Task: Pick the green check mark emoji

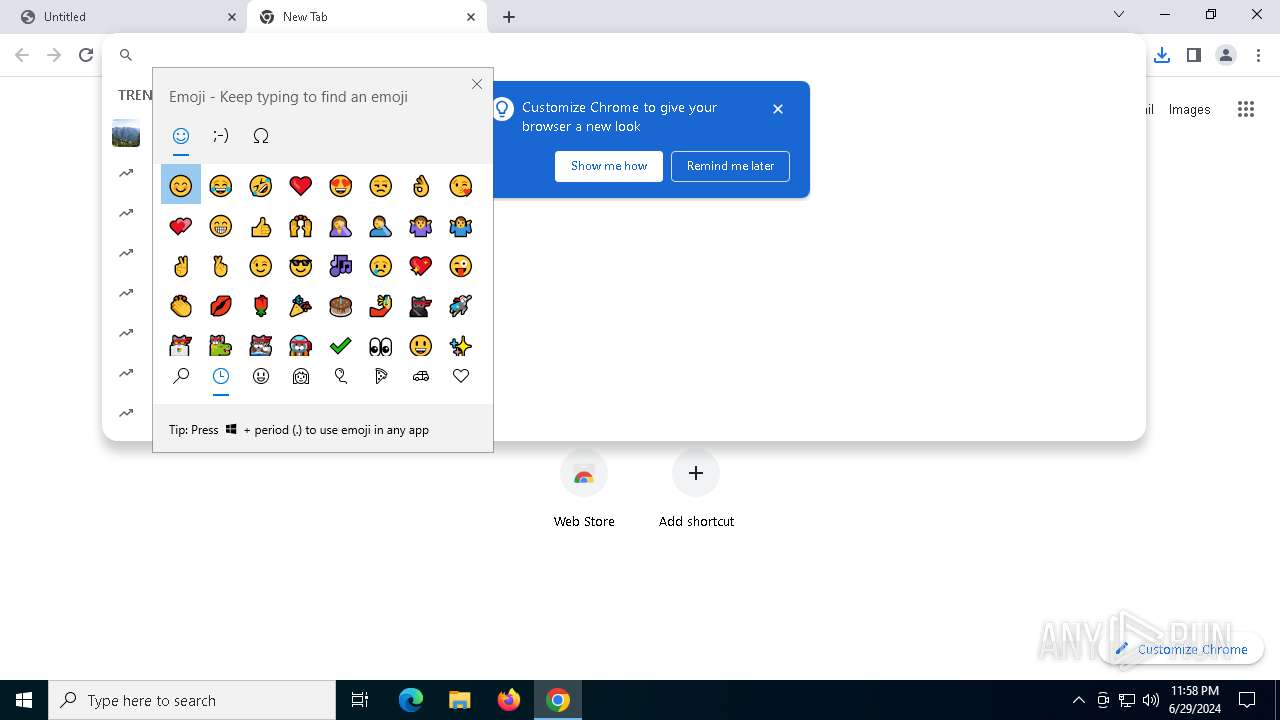Action: point(341,346)
